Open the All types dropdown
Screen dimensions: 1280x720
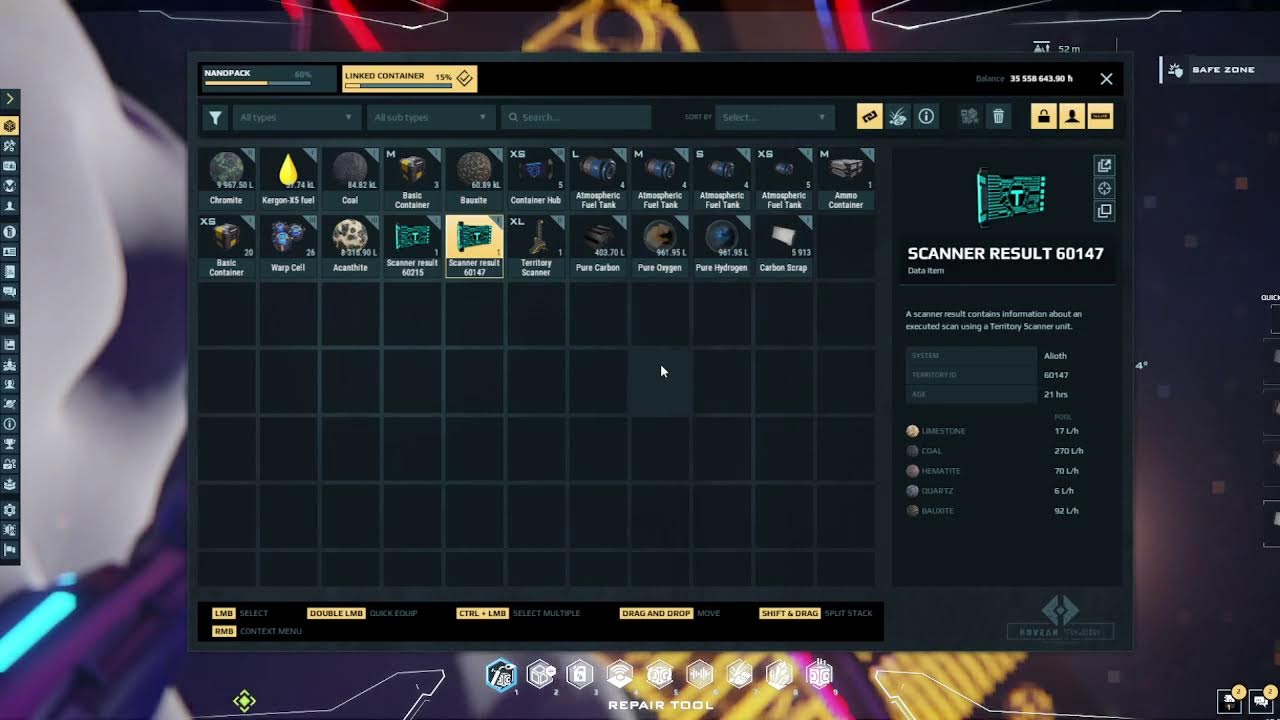click(297, 117)
